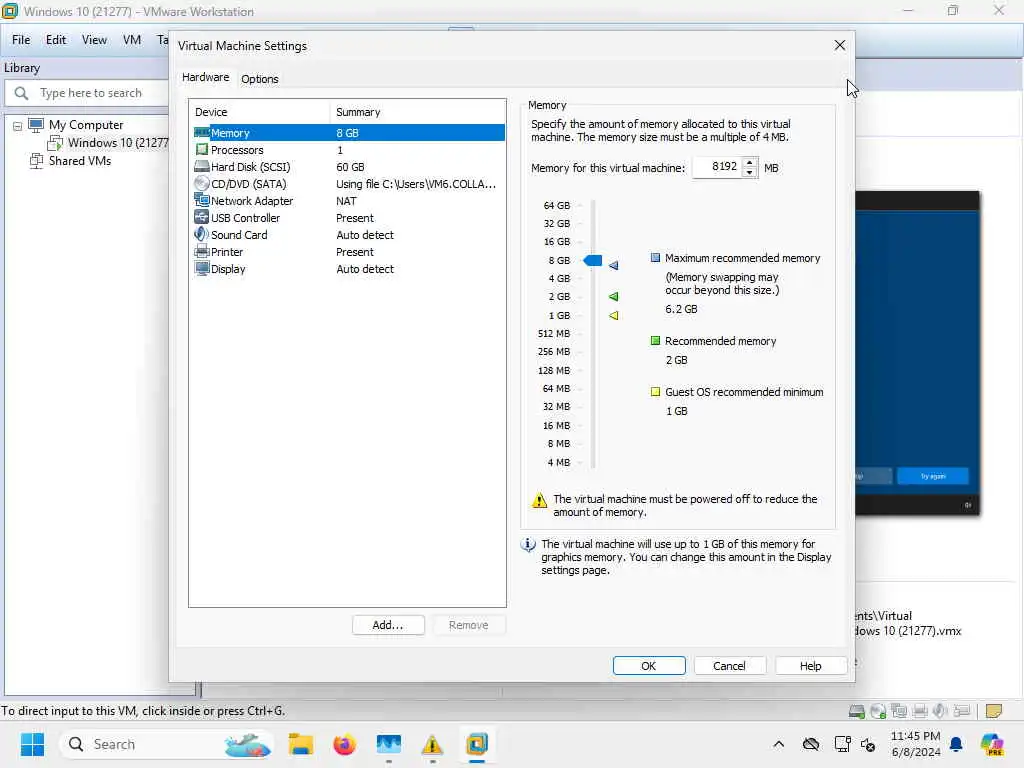Click the muted volume tray icon
1024x768 pixels.
[x=868, y=744]
